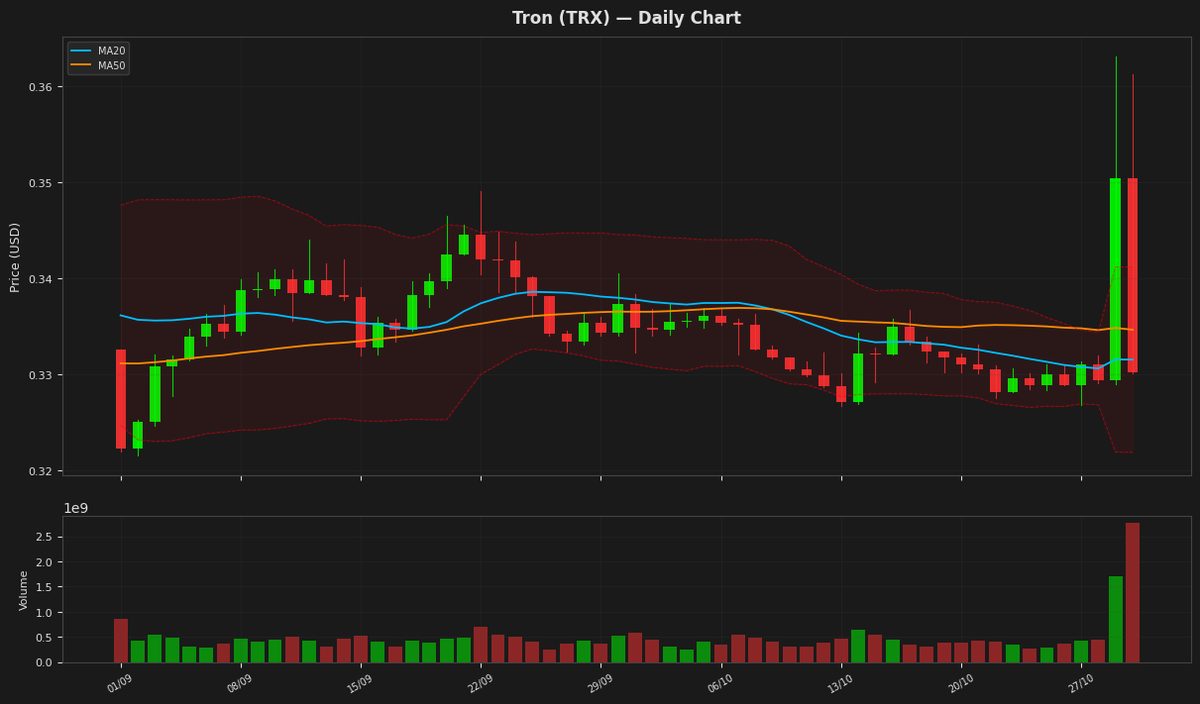Click the 0.34 price tick label
Screen dimensions: 1200x704
point(40,279)
